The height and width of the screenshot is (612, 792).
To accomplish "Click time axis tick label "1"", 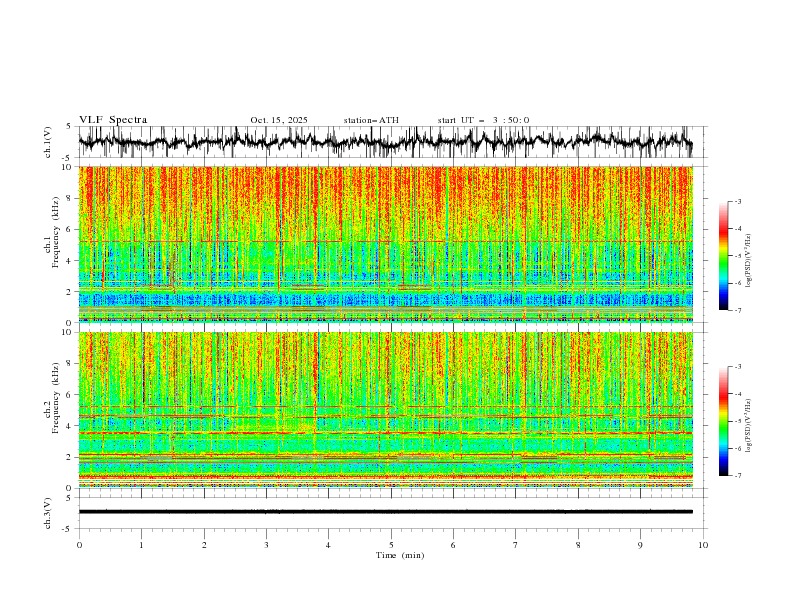I will 141,545.
